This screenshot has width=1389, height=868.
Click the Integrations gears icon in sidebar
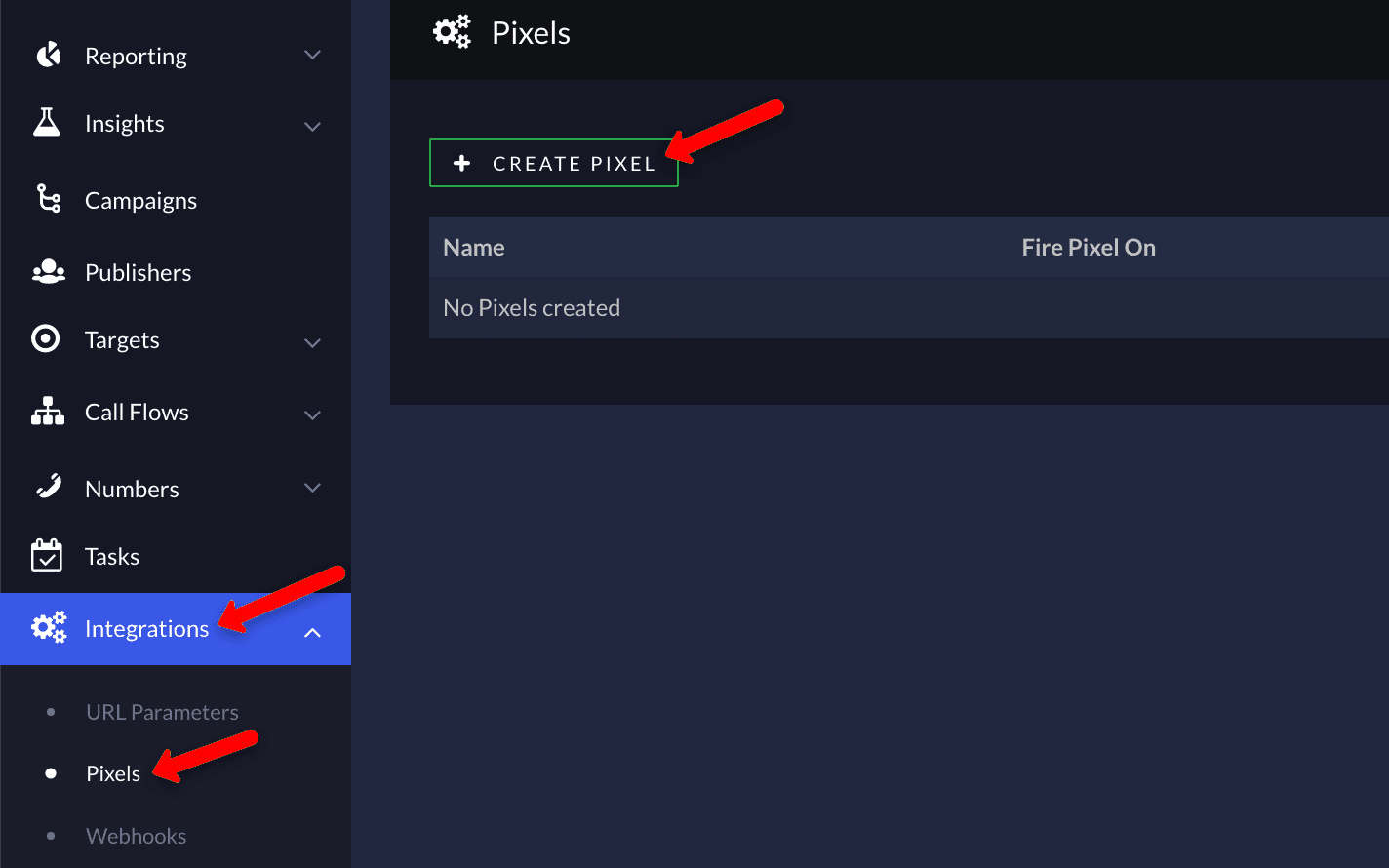[x=49, y=627]
